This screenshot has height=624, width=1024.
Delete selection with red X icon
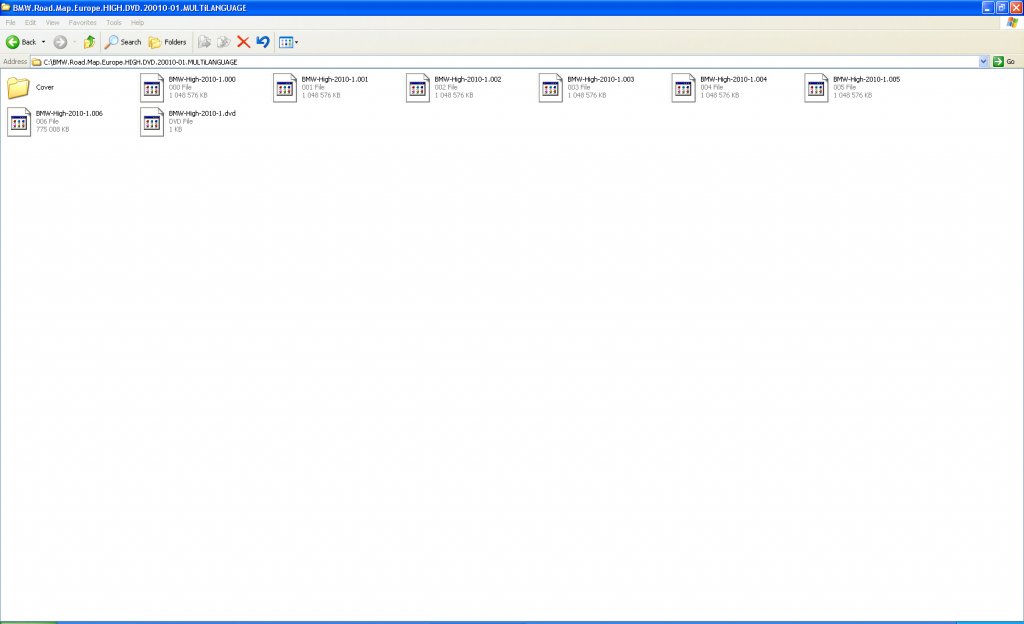click(x=244, y=42)
